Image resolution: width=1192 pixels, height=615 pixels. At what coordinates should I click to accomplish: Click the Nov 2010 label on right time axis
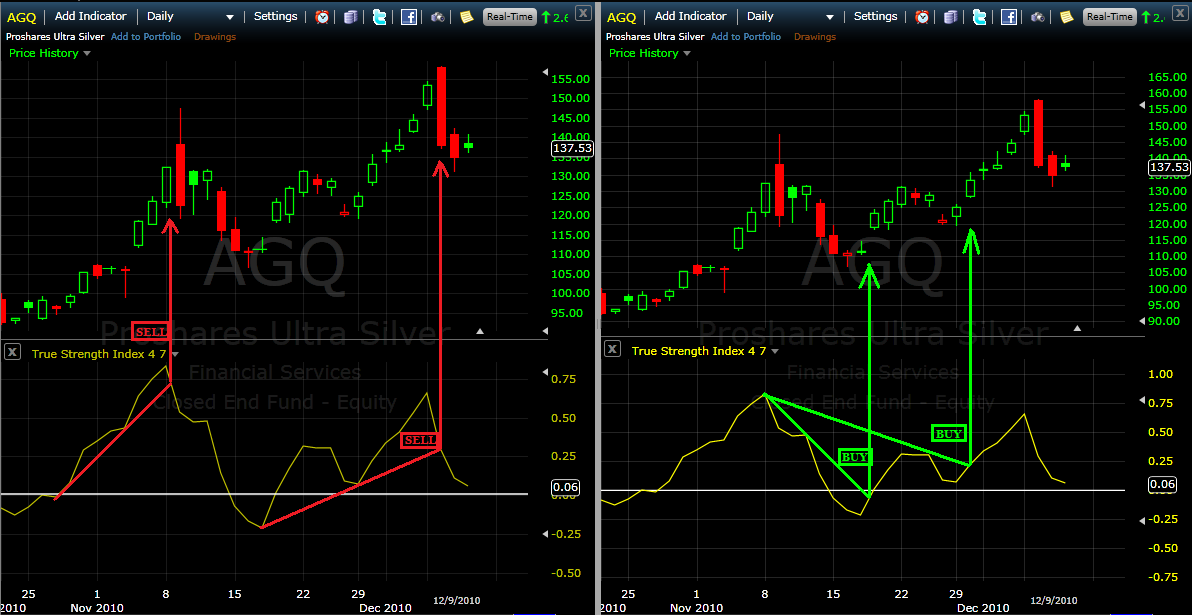(x=696, y=608)
